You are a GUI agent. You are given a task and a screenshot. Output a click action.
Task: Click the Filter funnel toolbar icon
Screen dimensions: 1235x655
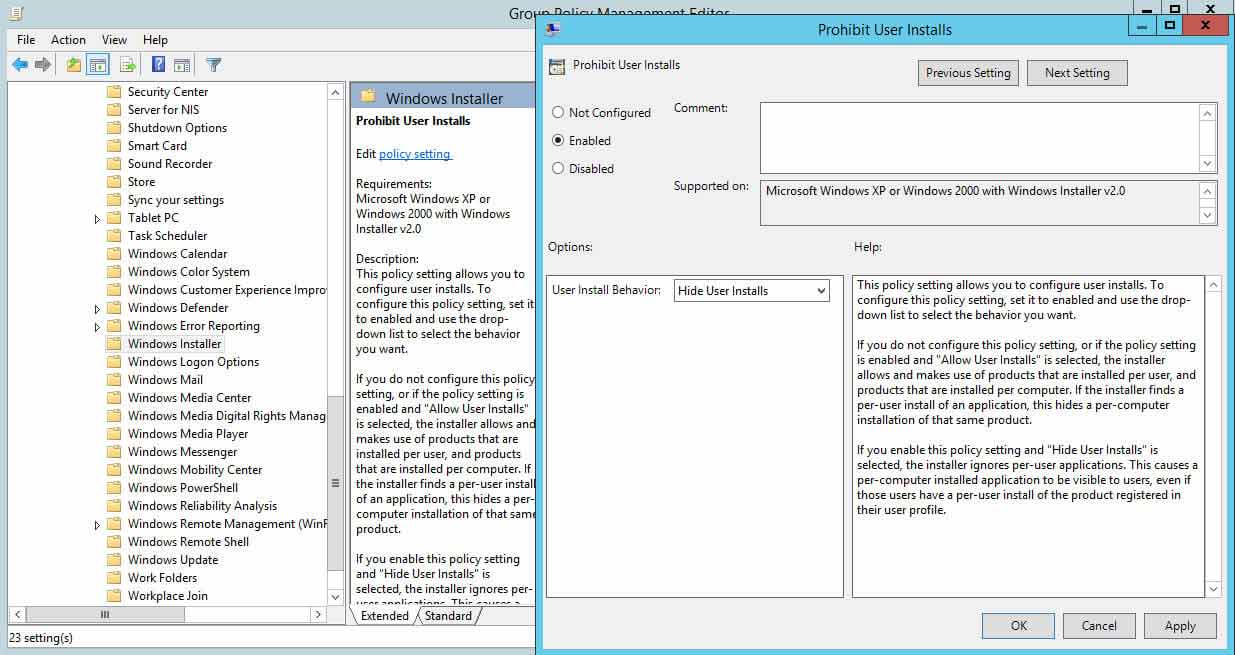coord(213,65)
